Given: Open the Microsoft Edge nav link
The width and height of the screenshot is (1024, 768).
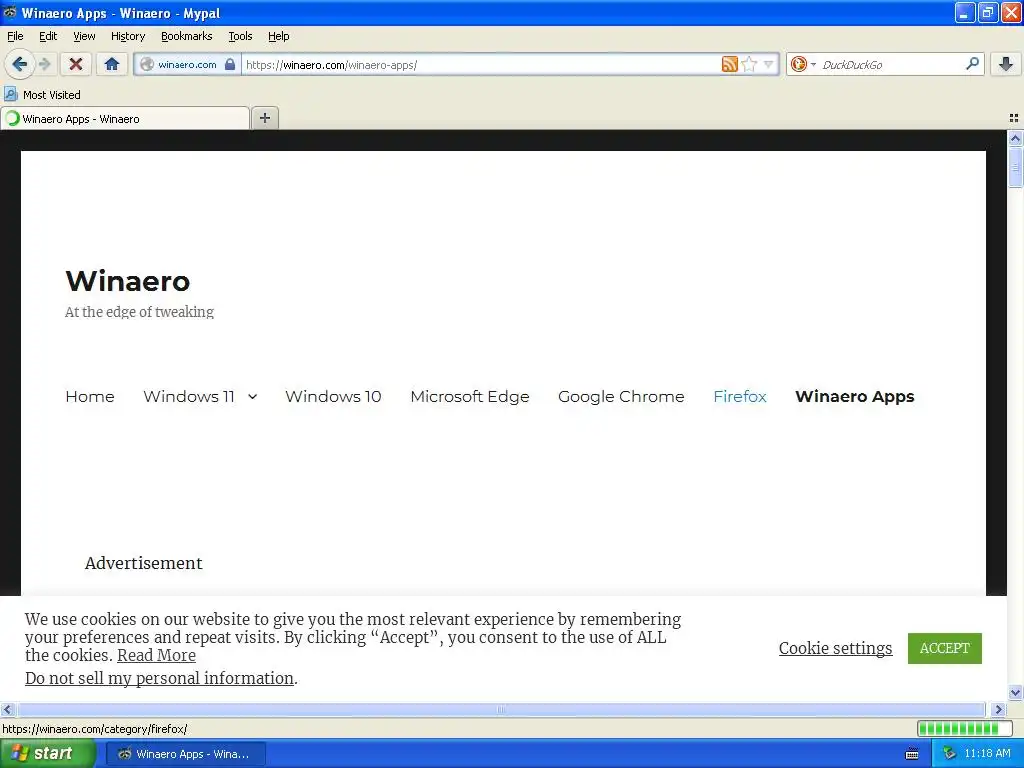Looking at the screenshot, I should 470,396.
